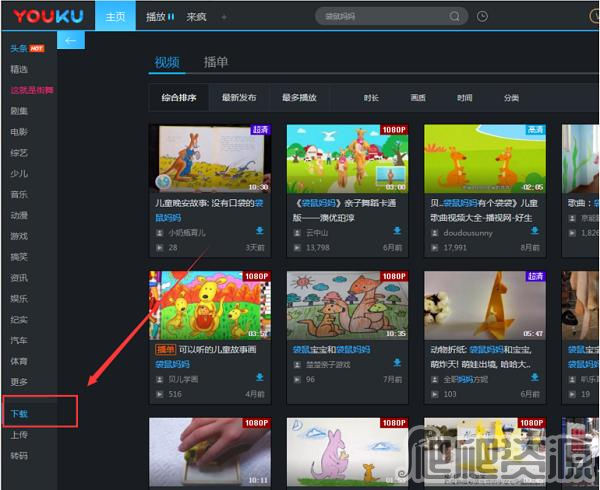The image size is (600, 490).
Task: Open the pink kangaroo drawing thumbnail in the bottom row
Action: [347, 452]
